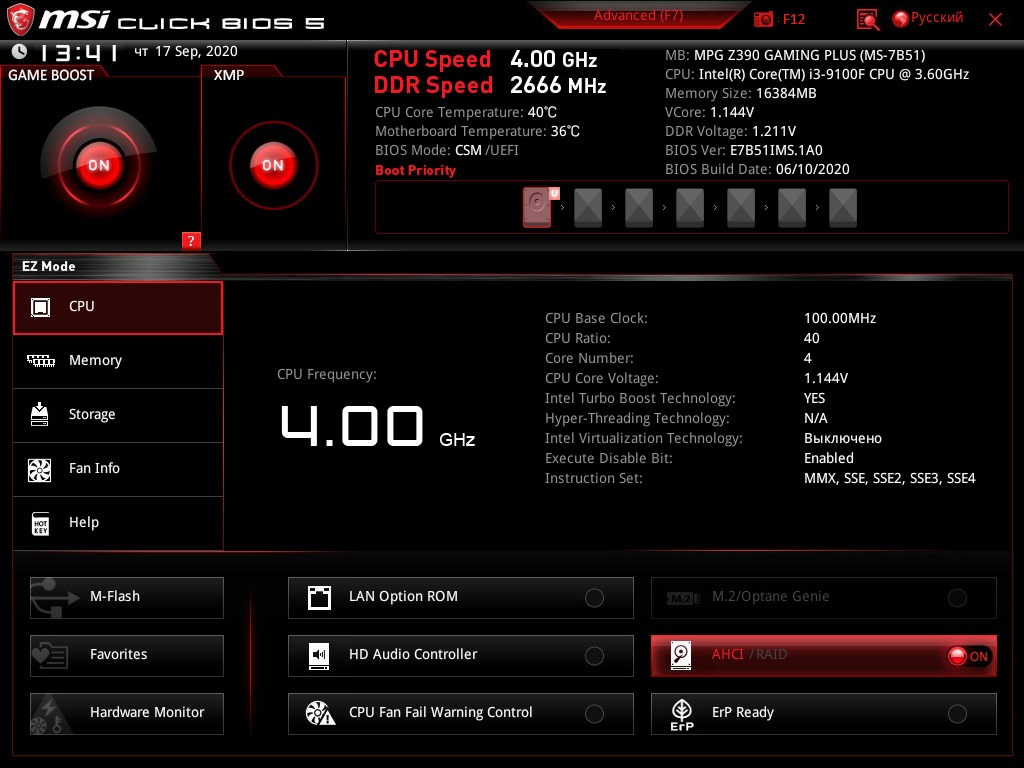Open the CPU section in EZ Mode

pos(118,308)
